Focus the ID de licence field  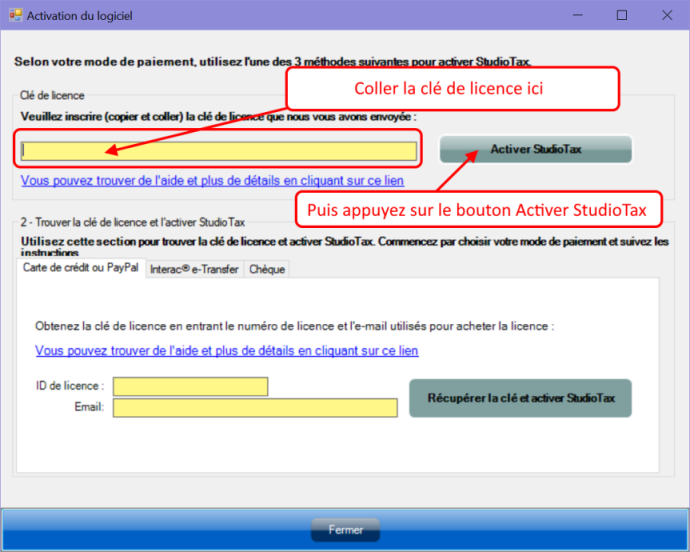pos(190,386)
